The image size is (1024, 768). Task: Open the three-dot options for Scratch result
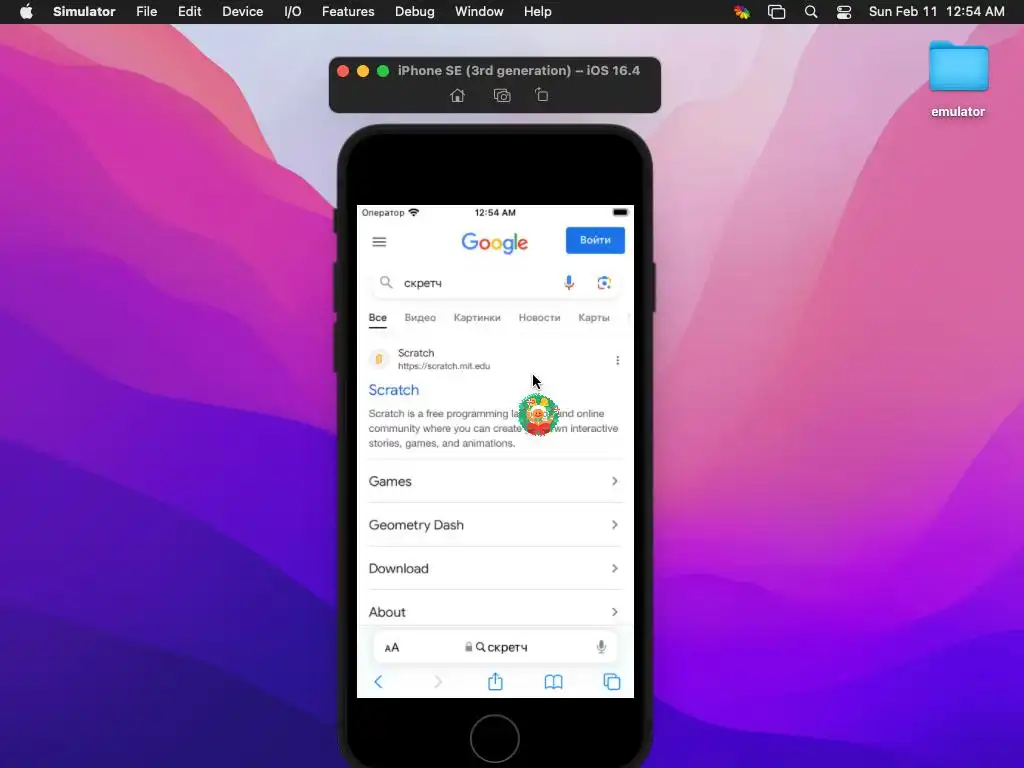617,360
